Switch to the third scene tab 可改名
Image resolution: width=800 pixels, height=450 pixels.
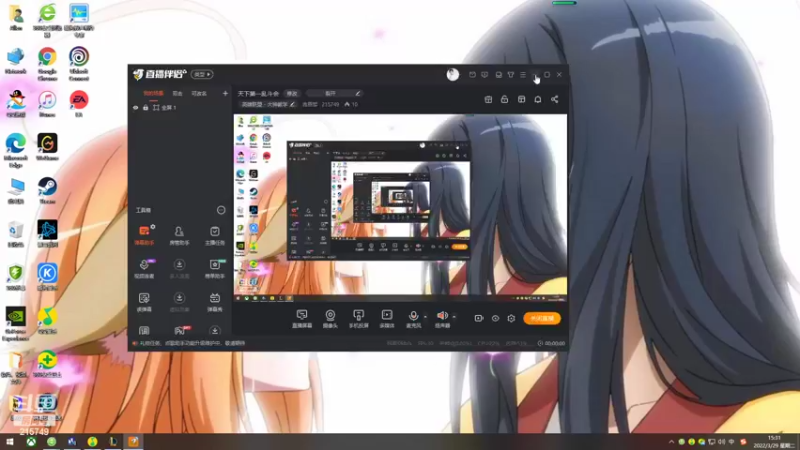click(x=199, y=93)
